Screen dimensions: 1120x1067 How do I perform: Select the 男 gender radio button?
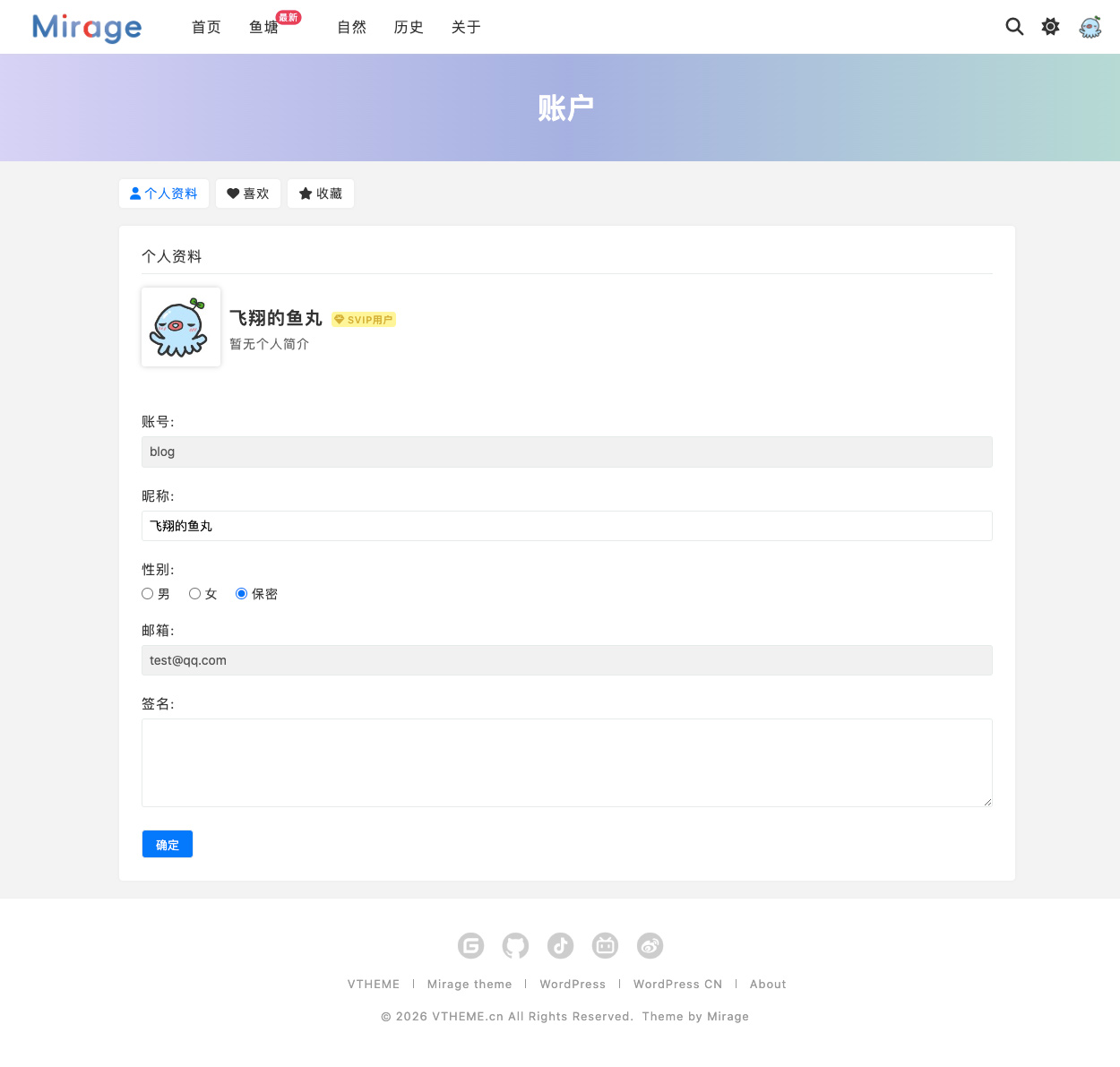click(148, 594)
